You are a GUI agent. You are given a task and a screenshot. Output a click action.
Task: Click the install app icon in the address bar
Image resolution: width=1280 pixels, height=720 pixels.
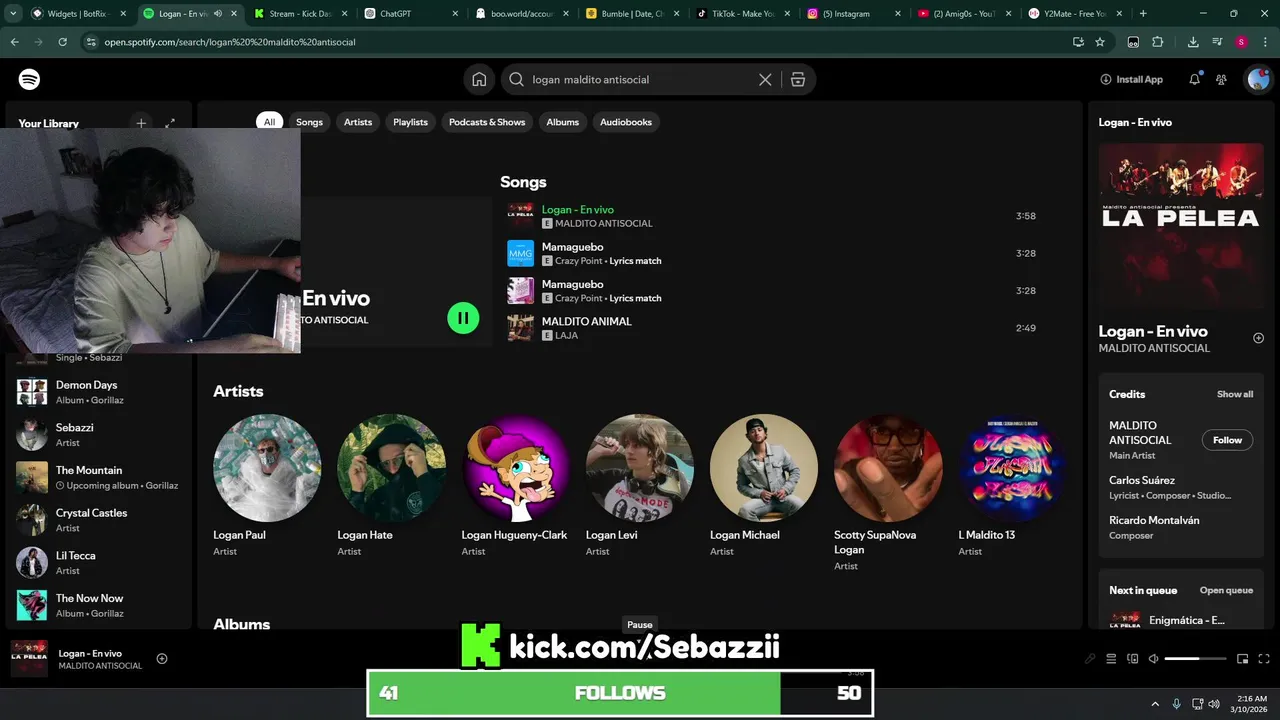tap(1078, 42)
